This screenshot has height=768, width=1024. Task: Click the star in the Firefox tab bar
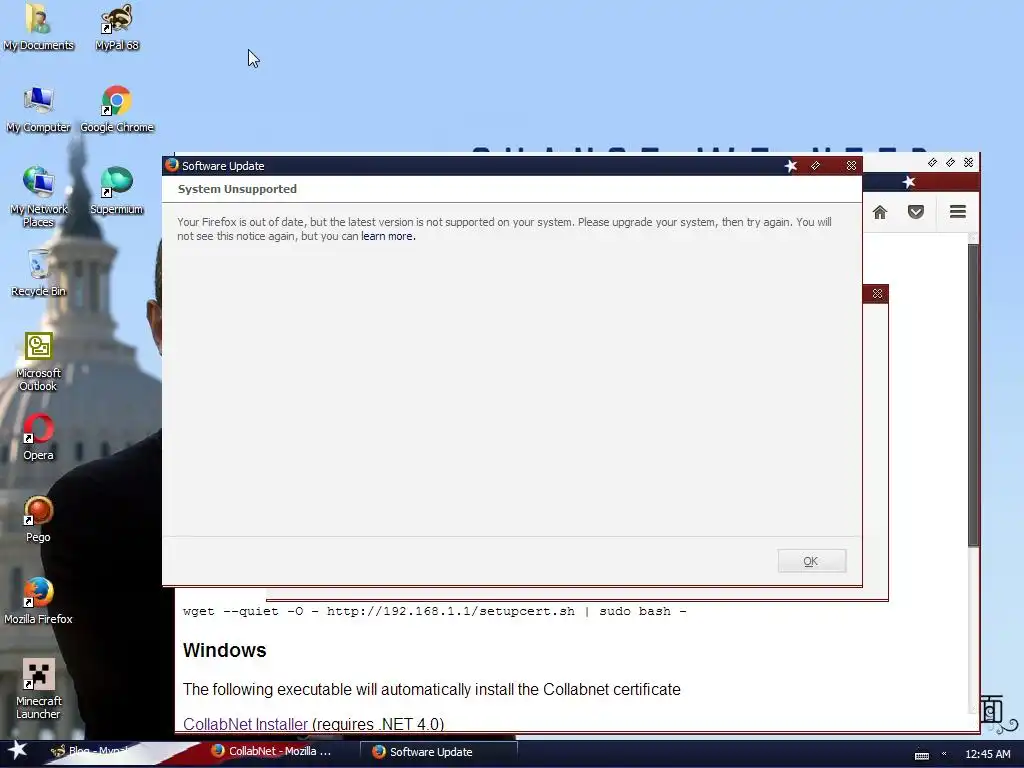tap(908, 182)
